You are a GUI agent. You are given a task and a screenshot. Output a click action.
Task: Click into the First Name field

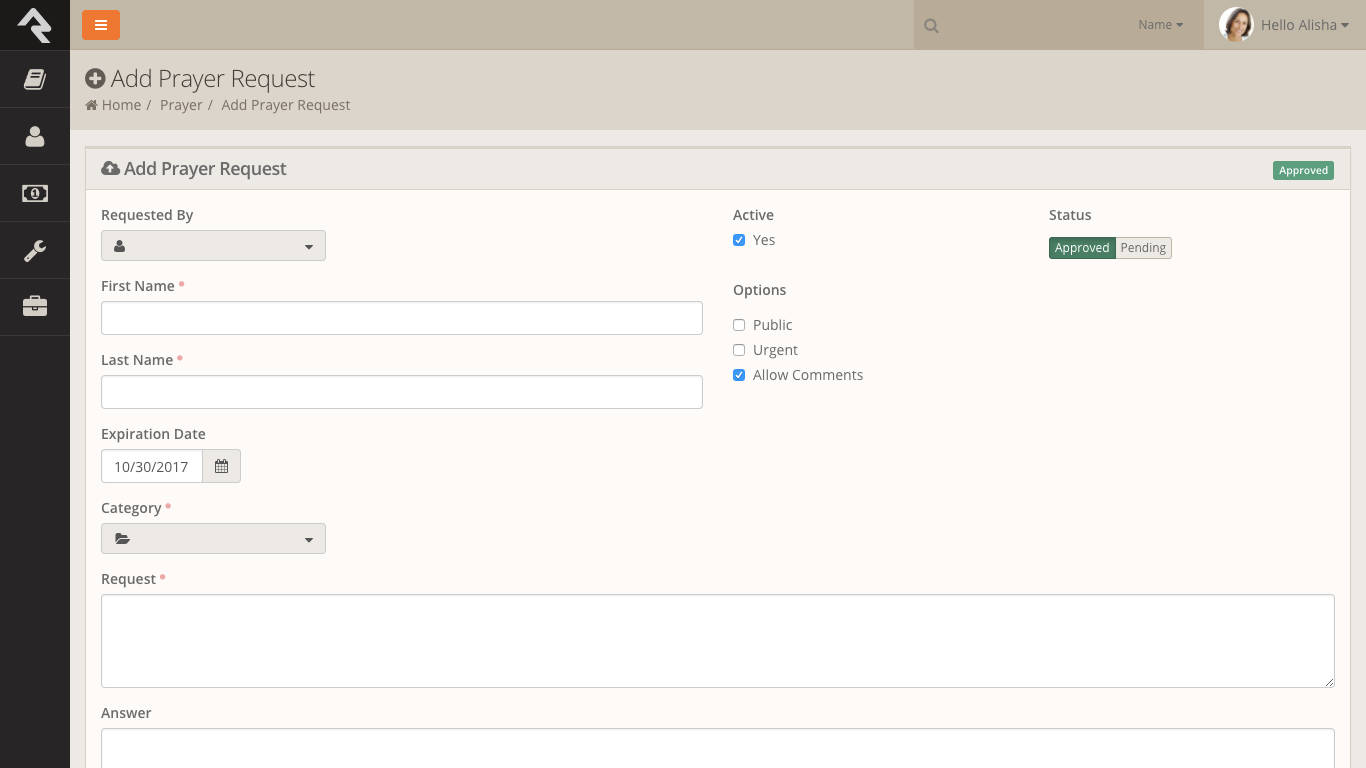click(401, 318)
